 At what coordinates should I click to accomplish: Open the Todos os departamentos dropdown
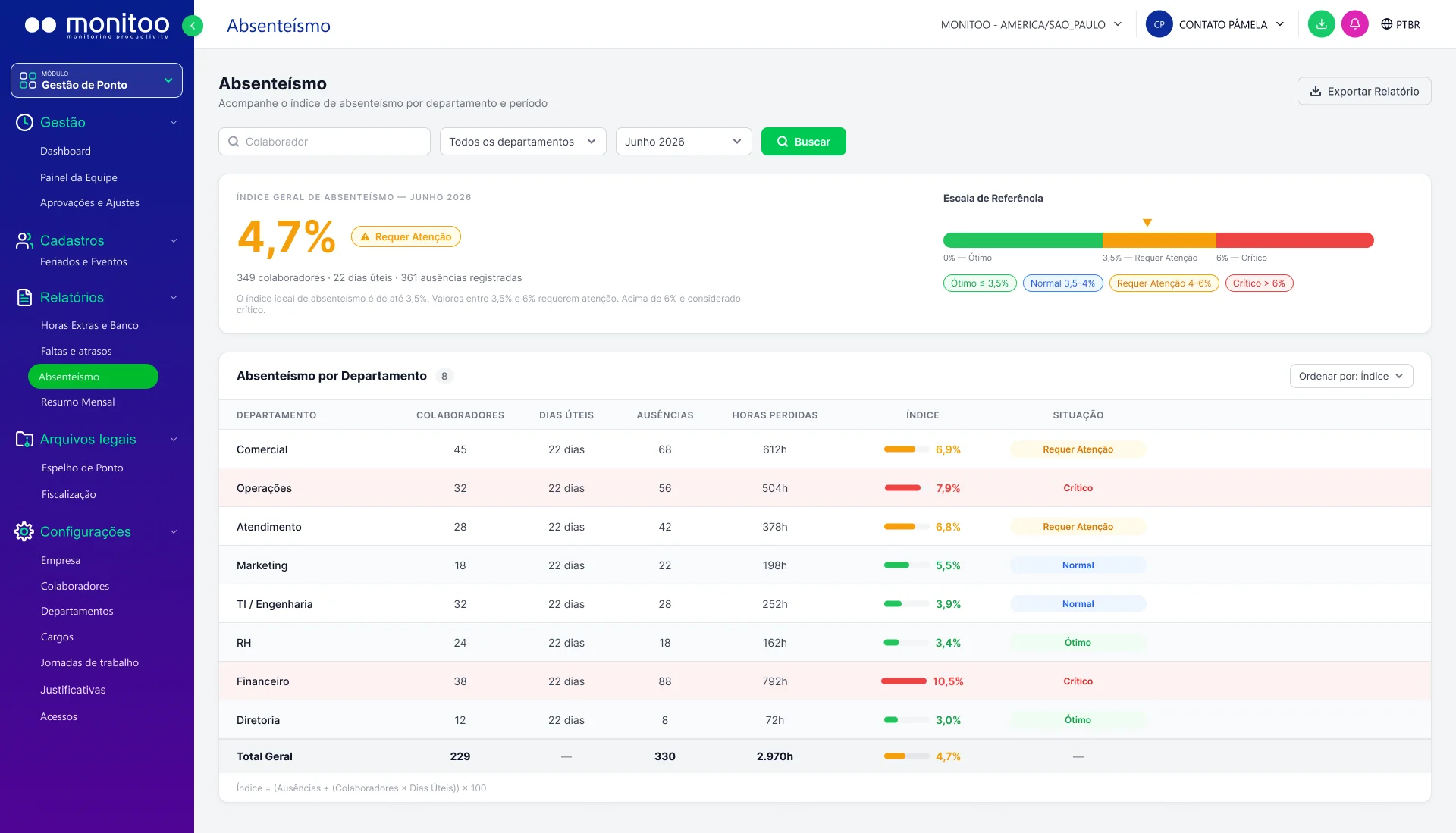[x=522, y=142]
